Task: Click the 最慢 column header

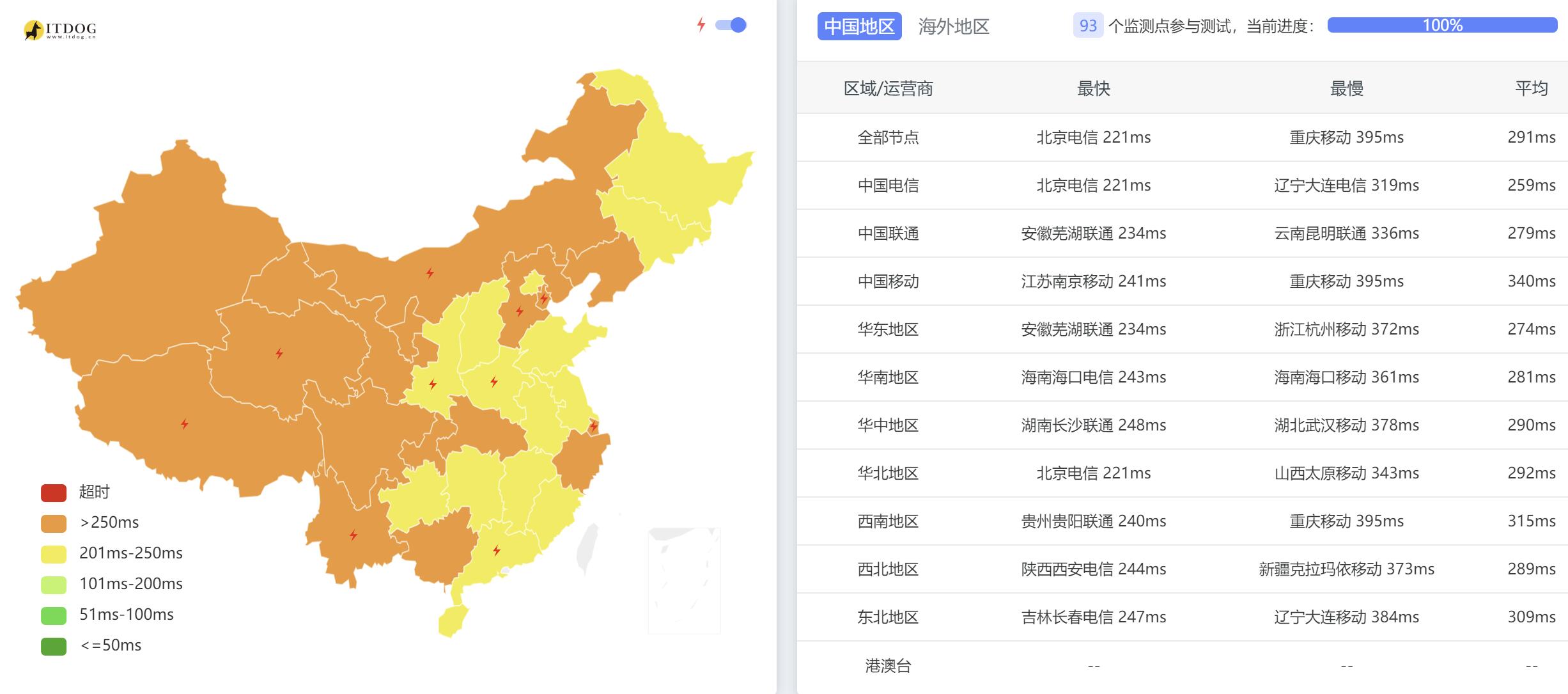Action: [x=1347, y=88]
